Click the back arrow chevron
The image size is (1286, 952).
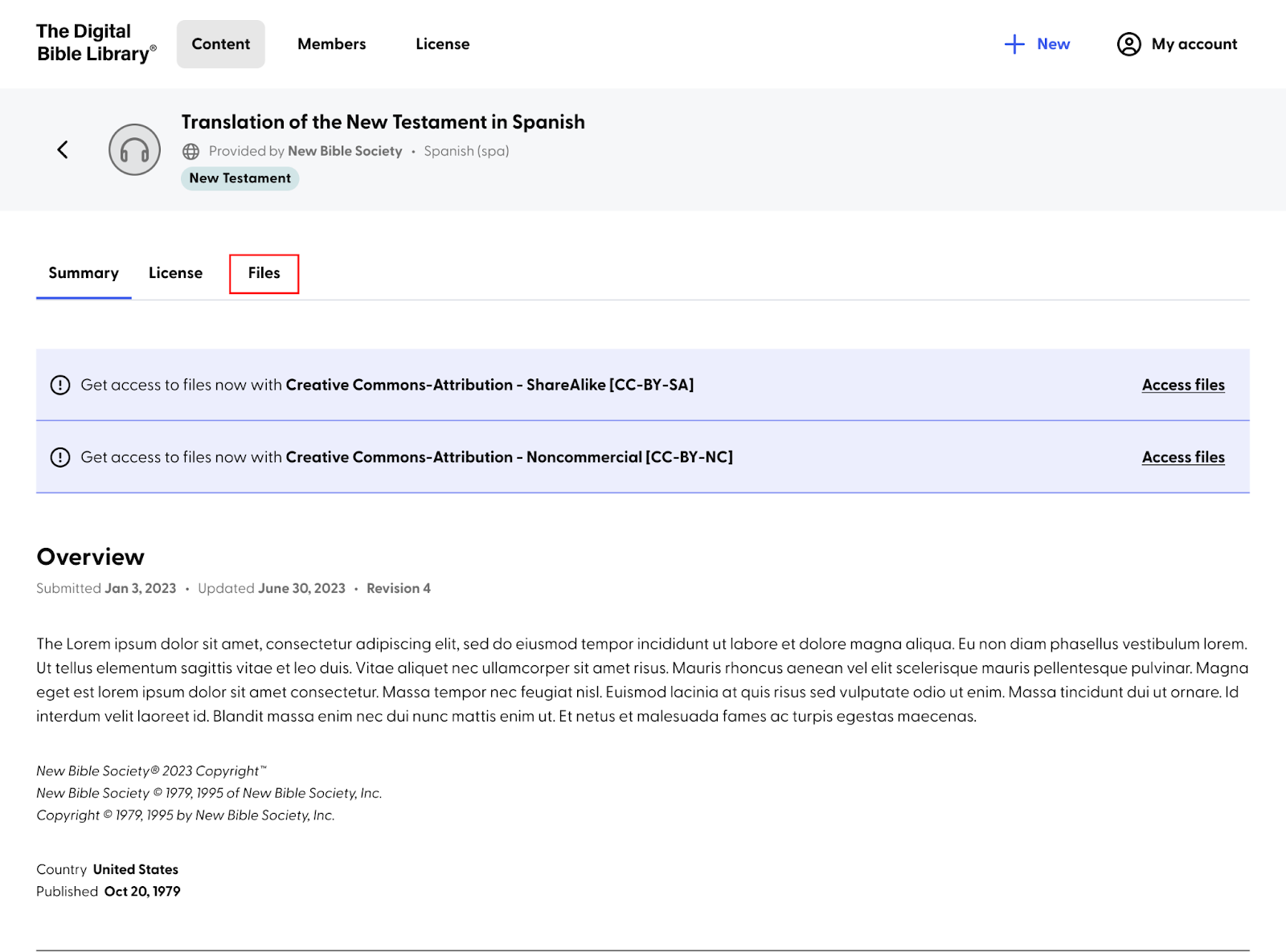coord(63,149)
